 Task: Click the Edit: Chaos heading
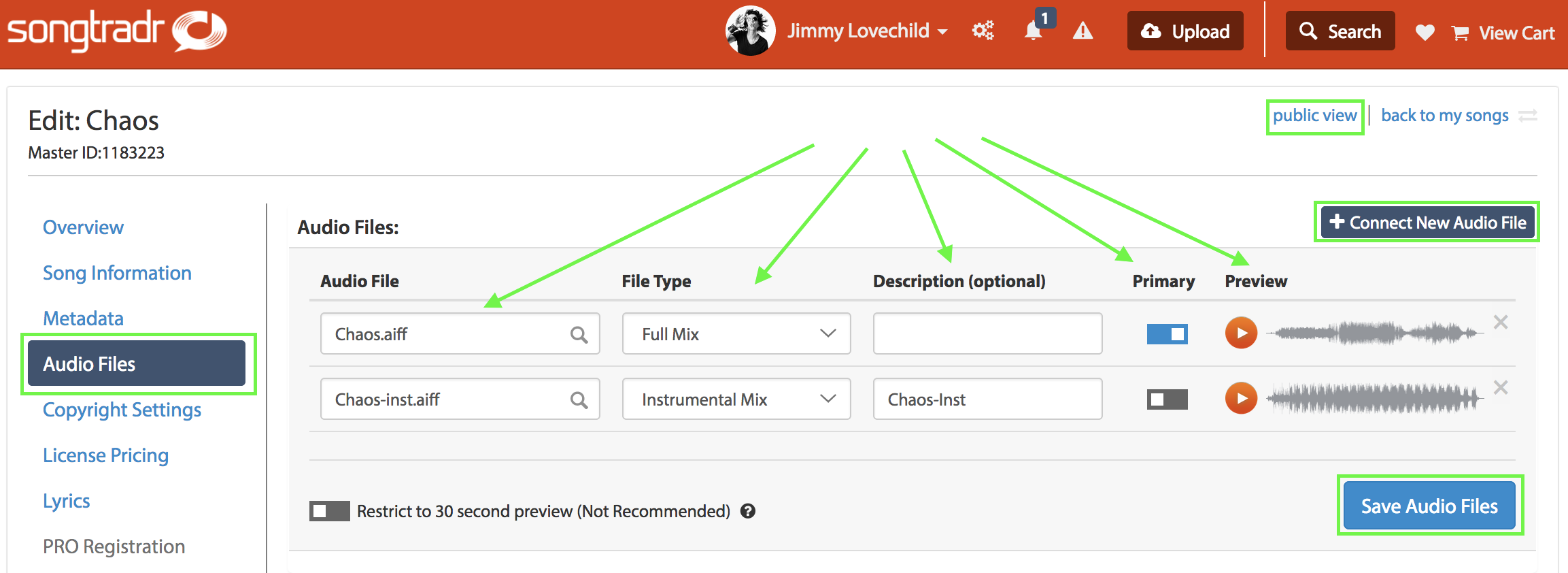click(x=93, y=120)
